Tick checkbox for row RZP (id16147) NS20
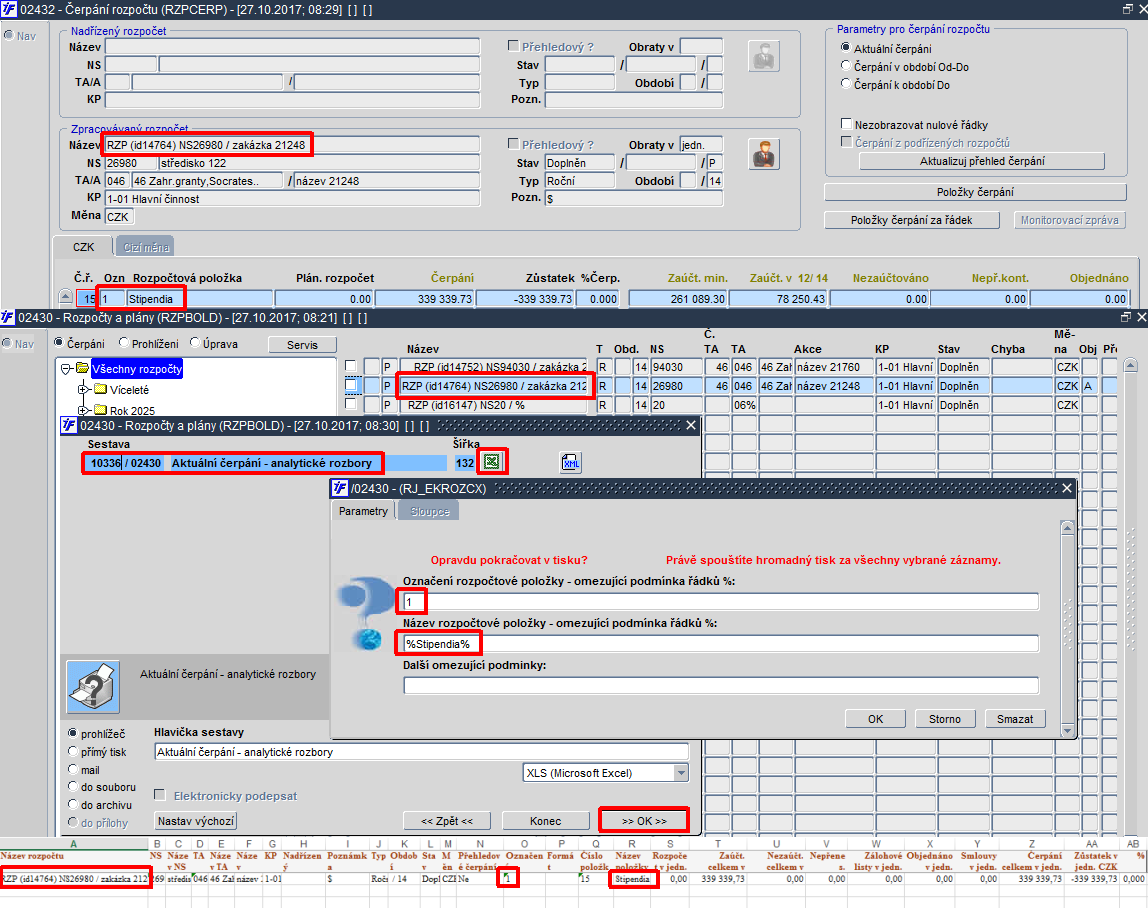Viewport: 1148px width, 908px height. [x=351, y=404]
